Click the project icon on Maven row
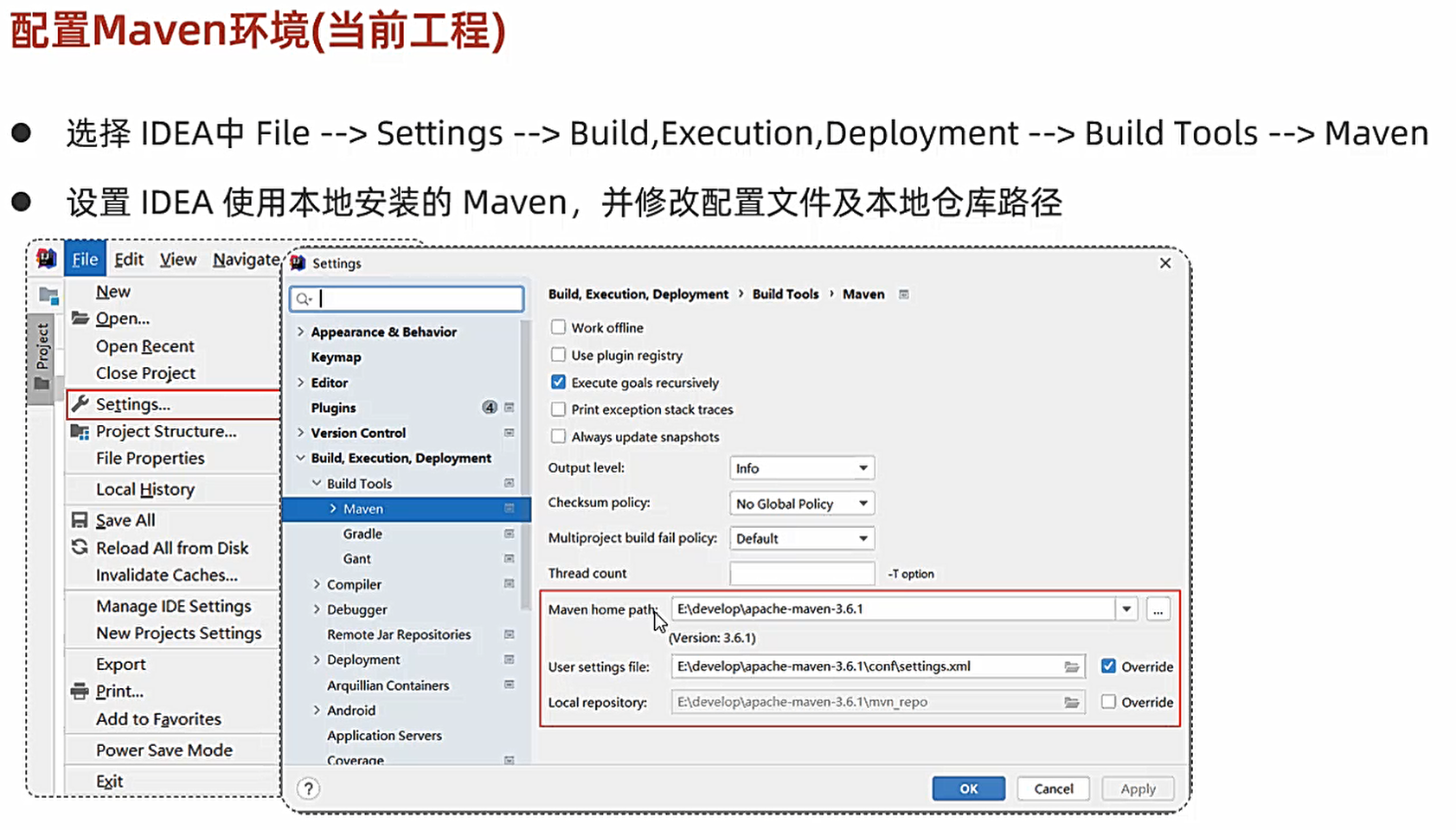 (509, 508)
